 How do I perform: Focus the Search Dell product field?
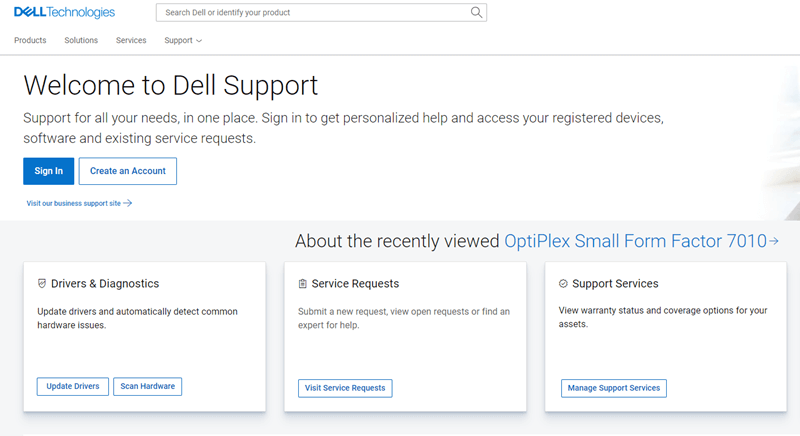[x=321, y=12]
